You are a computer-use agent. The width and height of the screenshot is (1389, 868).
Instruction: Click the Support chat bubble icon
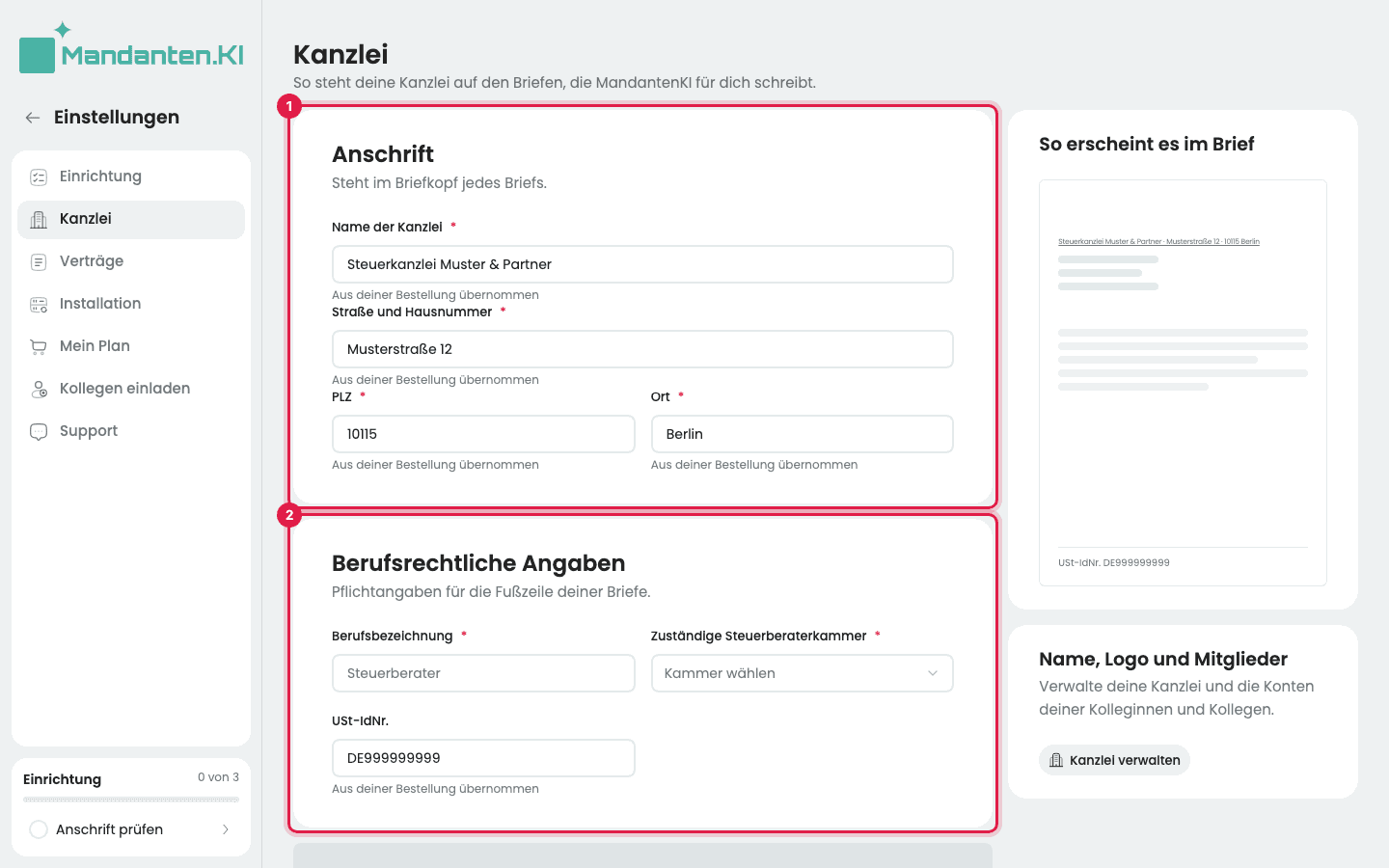tap(39, 431)
